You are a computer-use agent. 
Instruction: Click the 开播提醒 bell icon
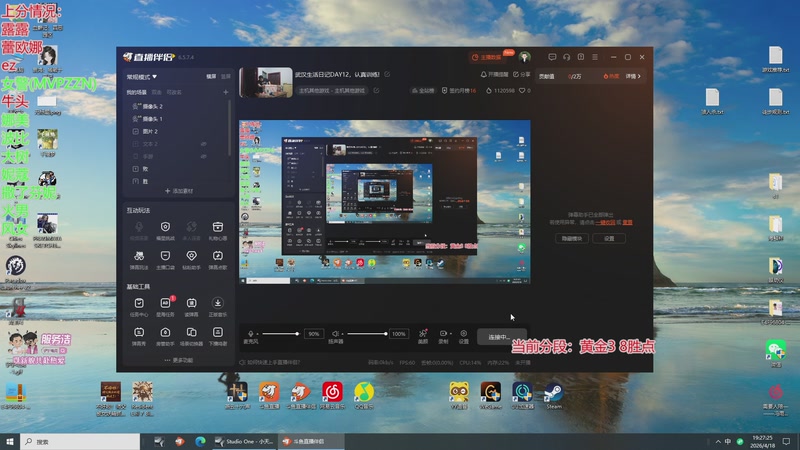tap(483, 74)
